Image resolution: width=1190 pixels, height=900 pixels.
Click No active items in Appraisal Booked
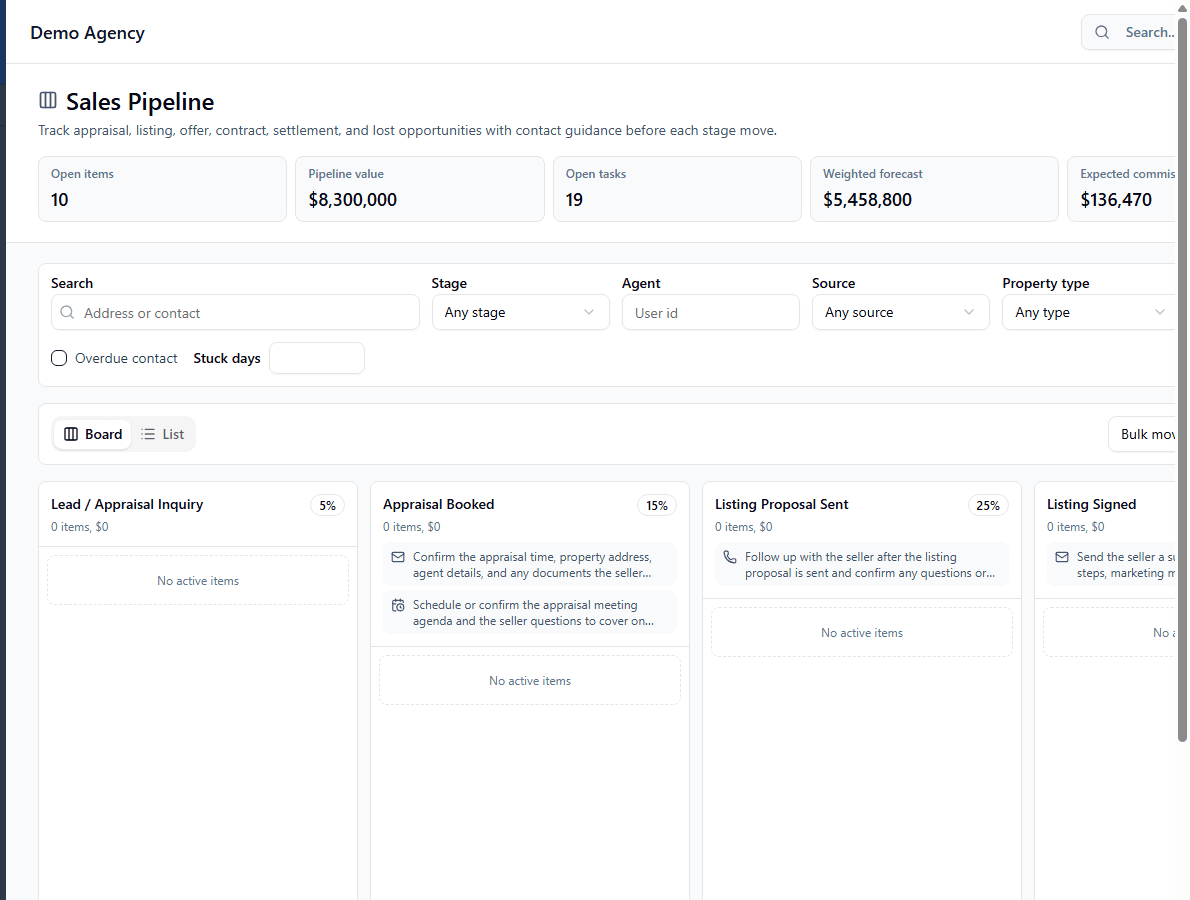click(530, 681)
